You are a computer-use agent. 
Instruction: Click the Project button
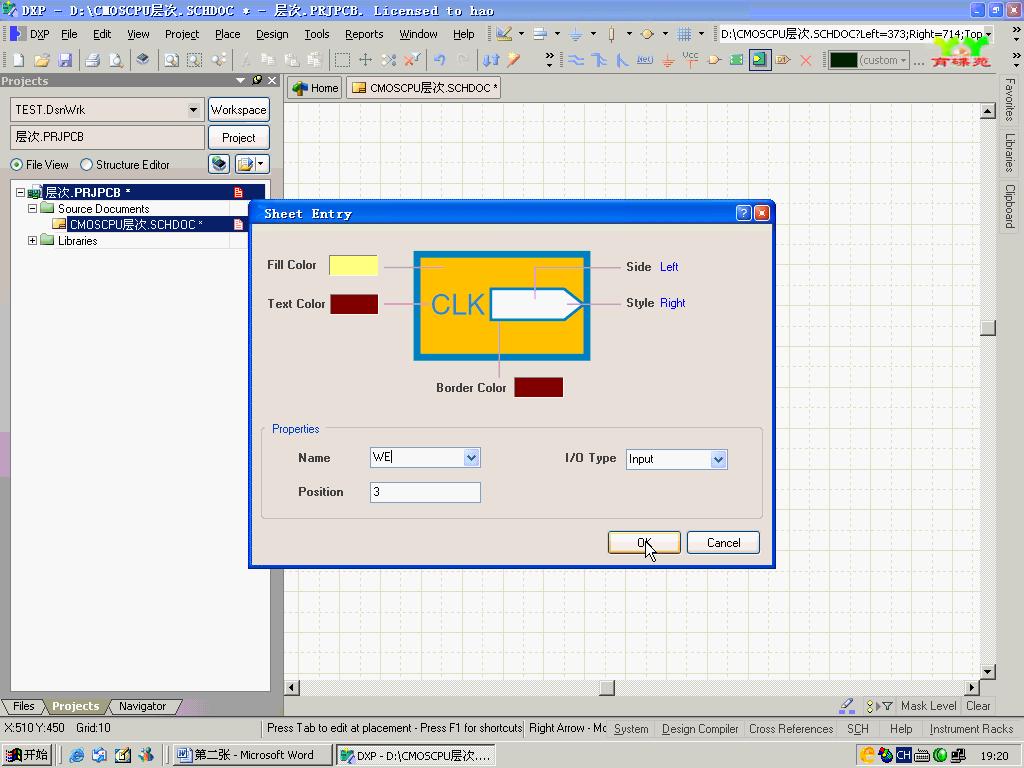(238, 138)
